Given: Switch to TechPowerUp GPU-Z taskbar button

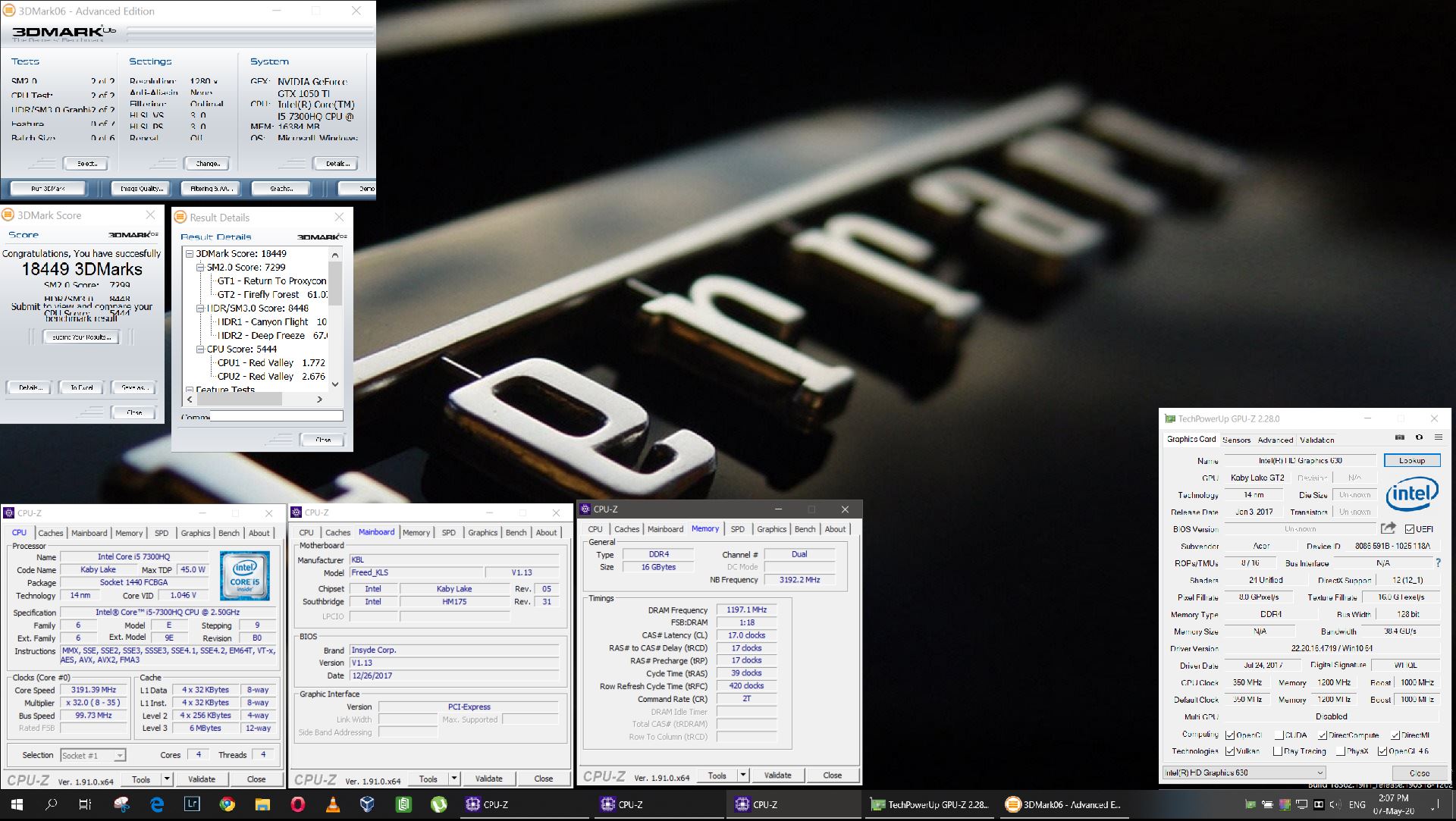Looking at the screenshot, I should pyautogui.click(x=930, y=804).
